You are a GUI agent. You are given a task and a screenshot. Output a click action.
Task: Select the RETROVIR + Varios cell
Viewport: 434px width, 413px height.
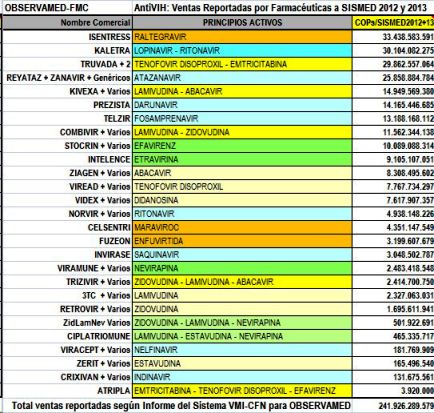pos(68,309)
